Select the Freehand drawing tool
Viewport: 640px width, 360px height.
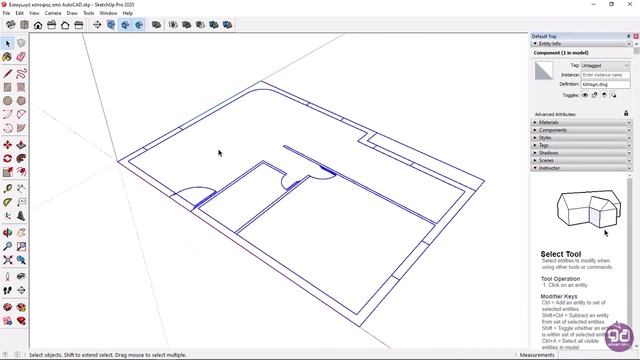pos(21,73)
